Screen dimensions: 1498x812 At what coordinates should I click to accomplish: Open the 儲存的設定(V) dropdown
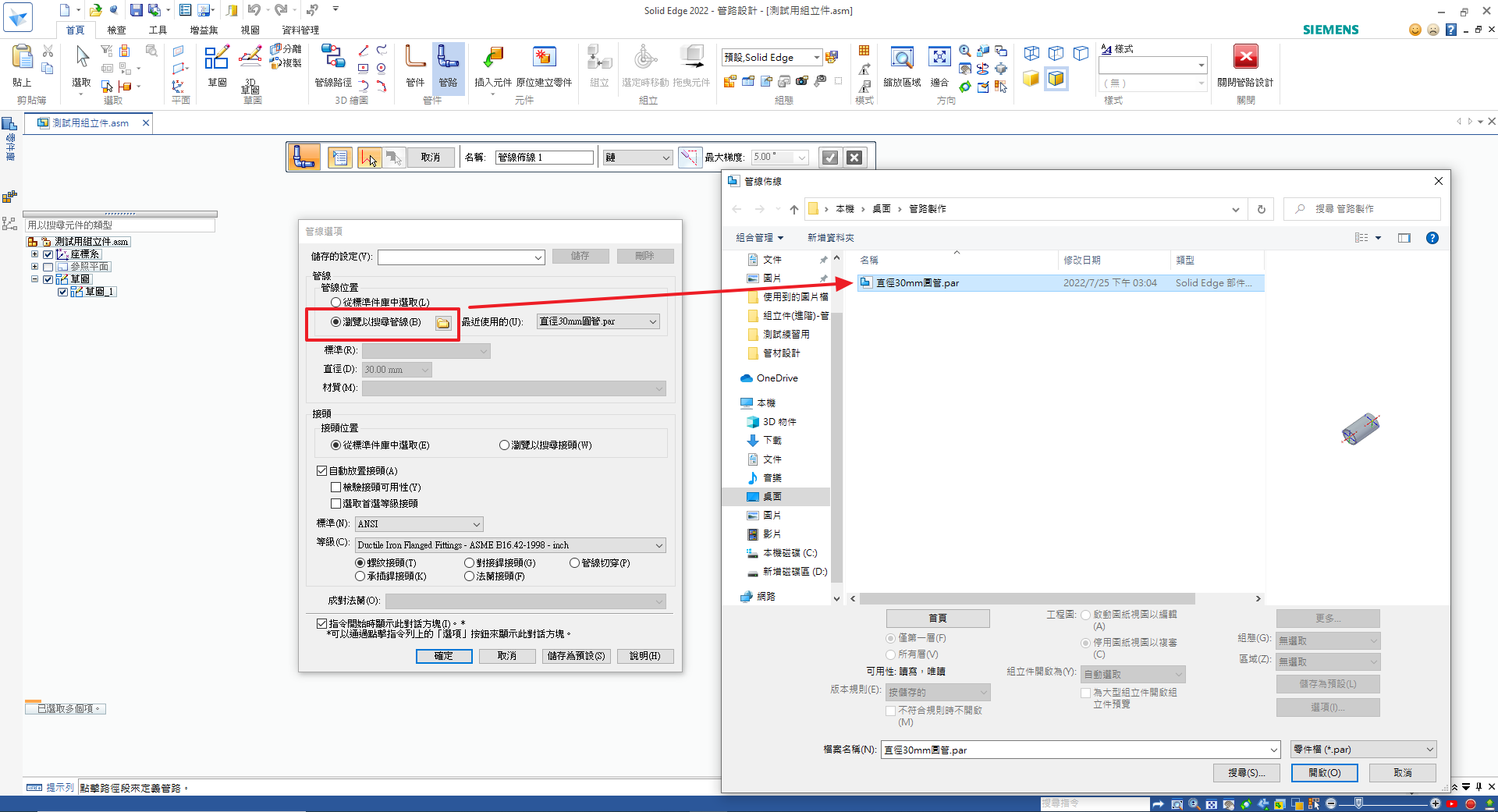pyautogui.click(x=461, y=257)
